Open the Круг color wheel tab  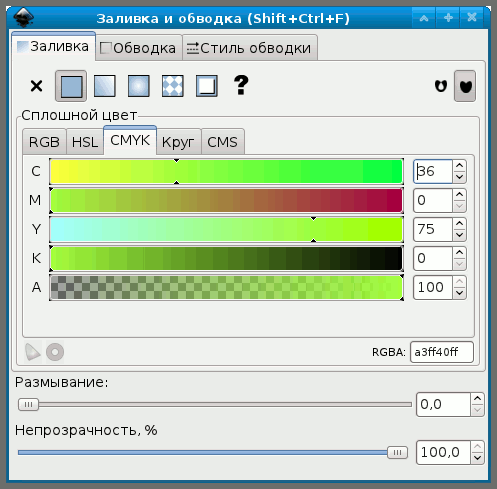click(178, 142)
